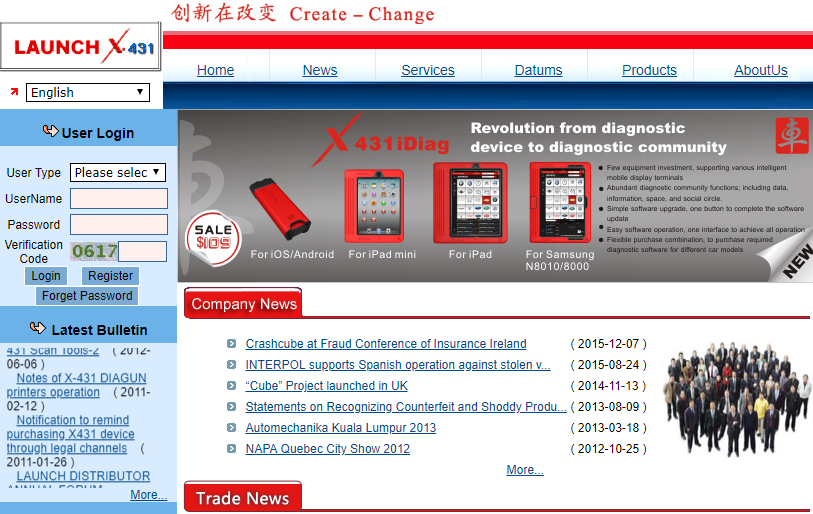
Task: Click the date text ( 2013-08-09 )
Action: click(608, 407)
